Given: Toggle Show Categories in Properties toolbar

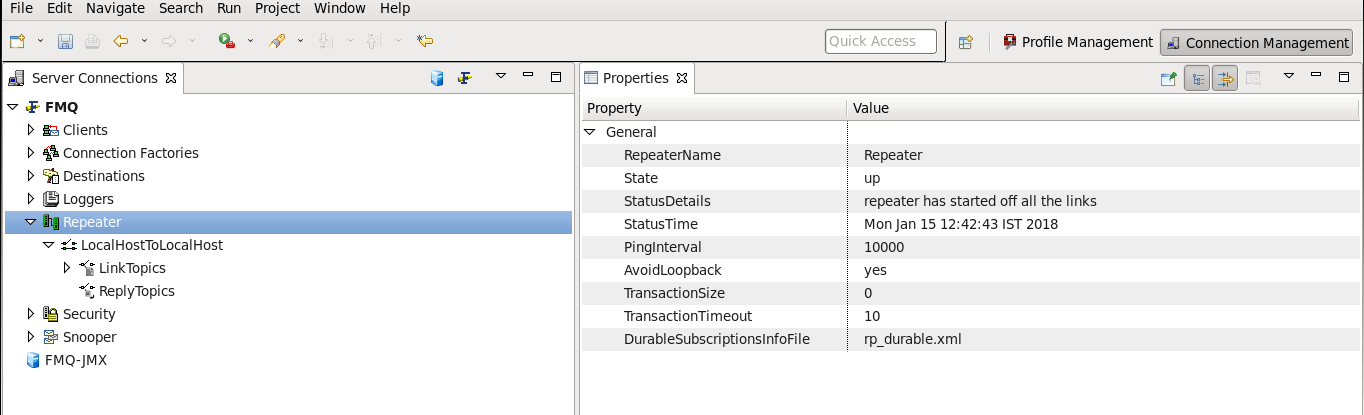Looking at the screenshot, I should coord(1196,78).
